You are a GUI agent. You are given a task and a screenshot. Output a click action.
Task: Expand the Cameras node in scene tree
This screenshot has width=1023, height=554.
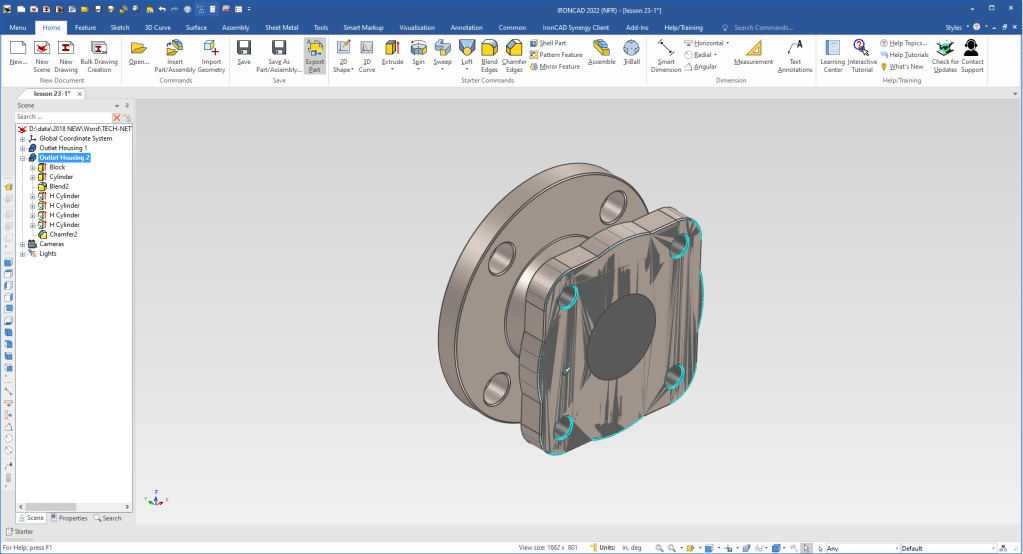point(23,244)
